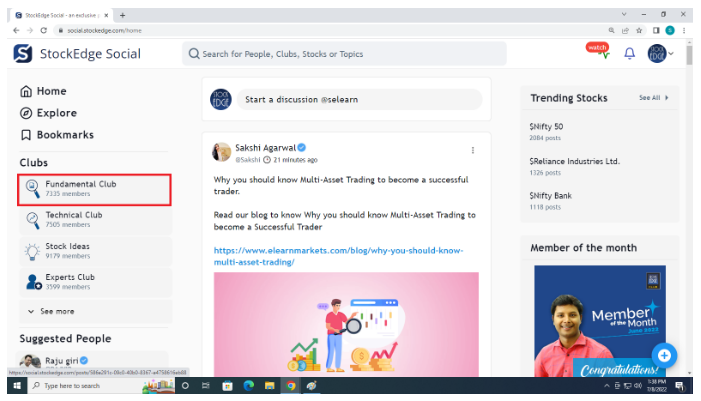Image resolution: width=701 pixels, height=401 pixels.
Task: Click the search box for People, Clubs, Stocks
Action: click(x=344, y=54)
